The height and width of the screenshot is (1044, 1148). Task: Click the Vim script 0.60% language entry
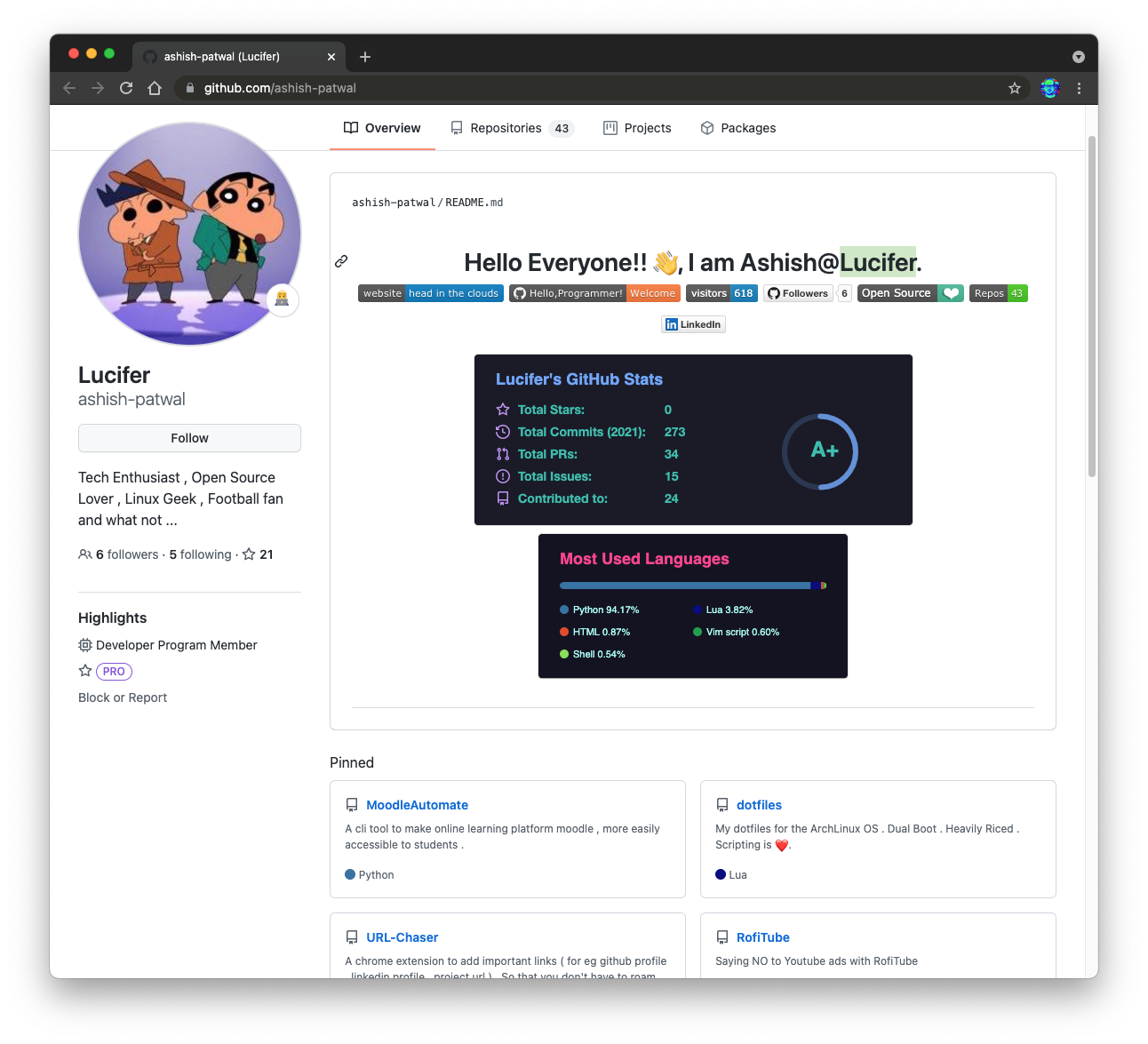pos(737,632)
